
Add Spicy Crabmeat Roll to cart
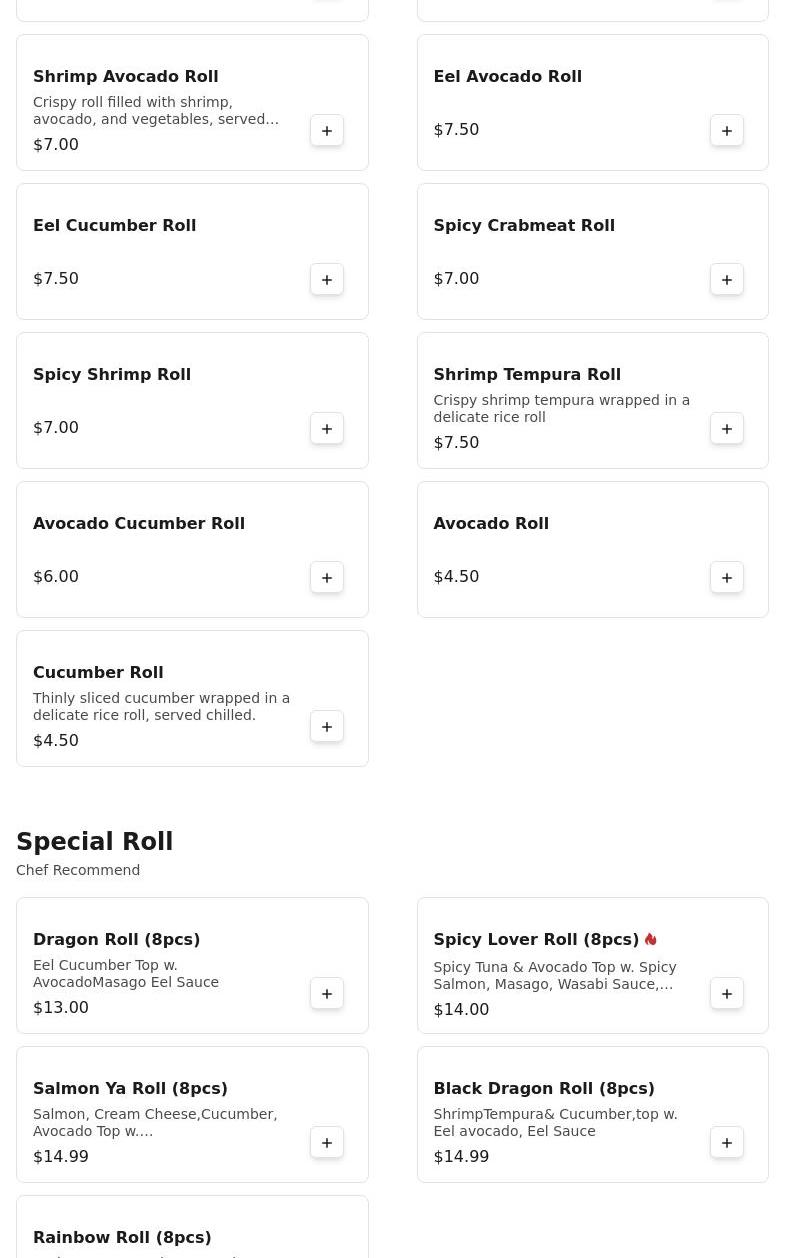[x=727, y=280]
